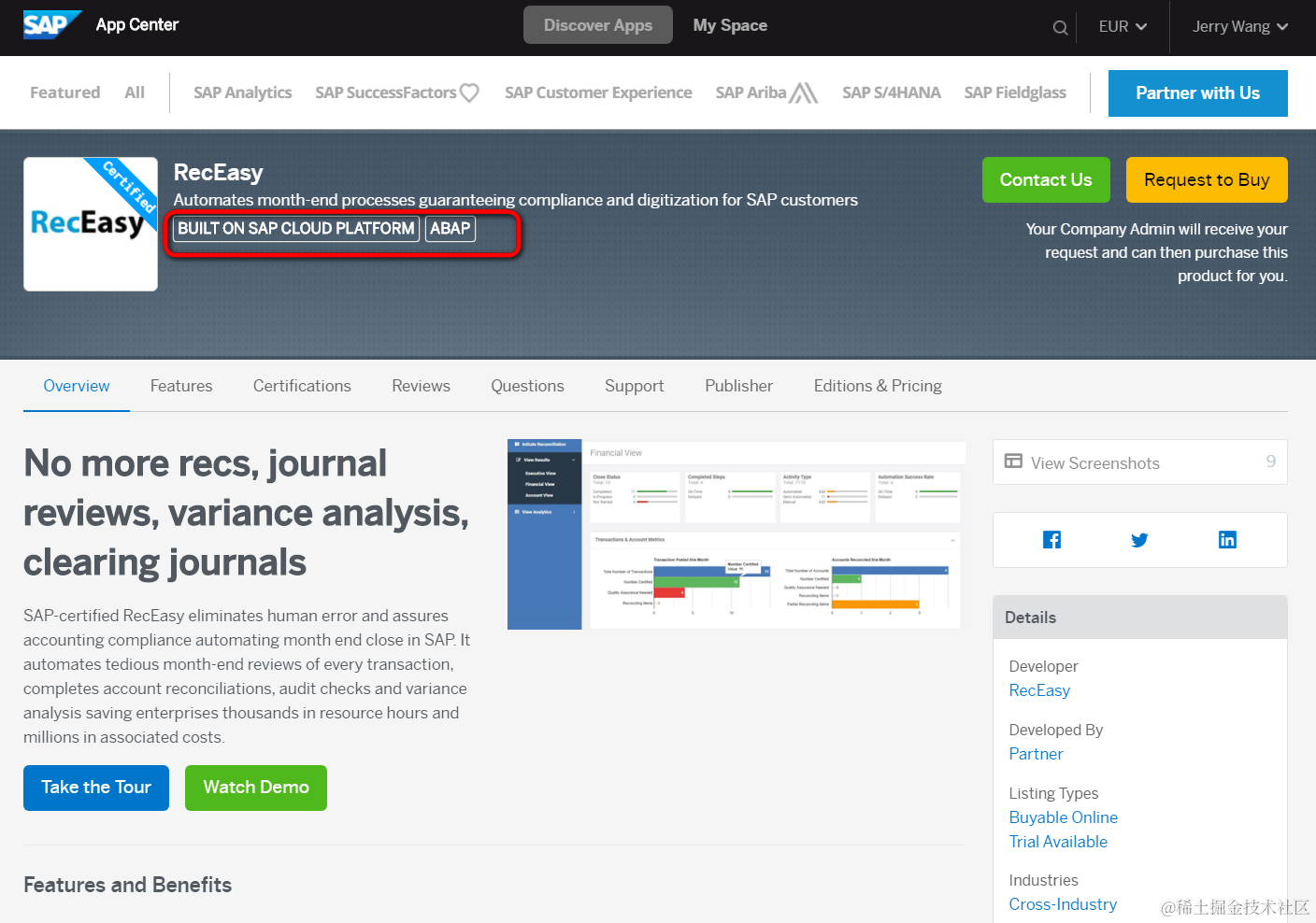Switch to Discover Apps

(x=598, y=25)
